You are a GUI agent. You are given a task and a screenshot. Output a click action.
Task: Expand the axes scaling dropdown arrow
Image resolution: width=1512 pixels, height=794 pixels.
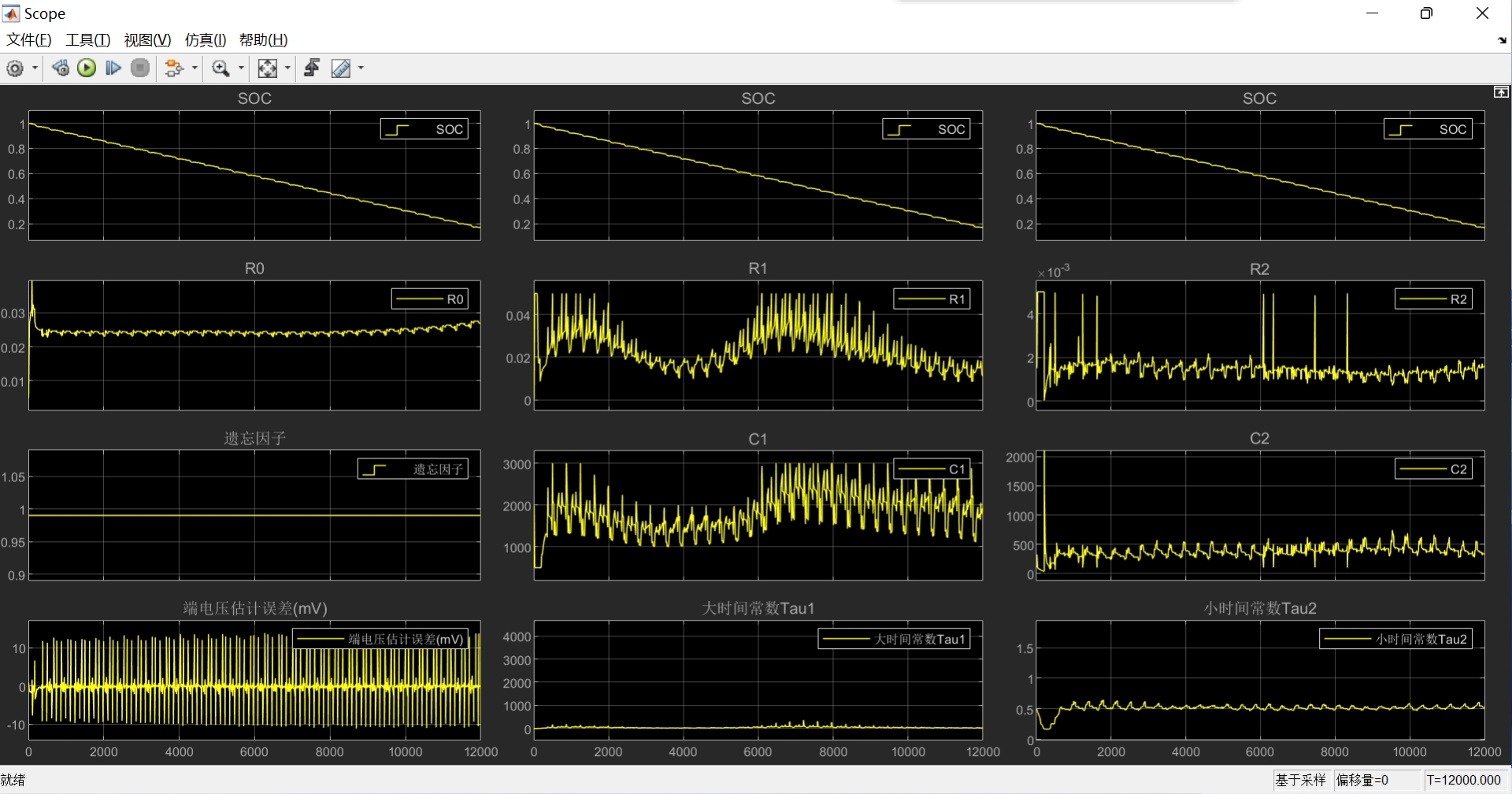287,69
